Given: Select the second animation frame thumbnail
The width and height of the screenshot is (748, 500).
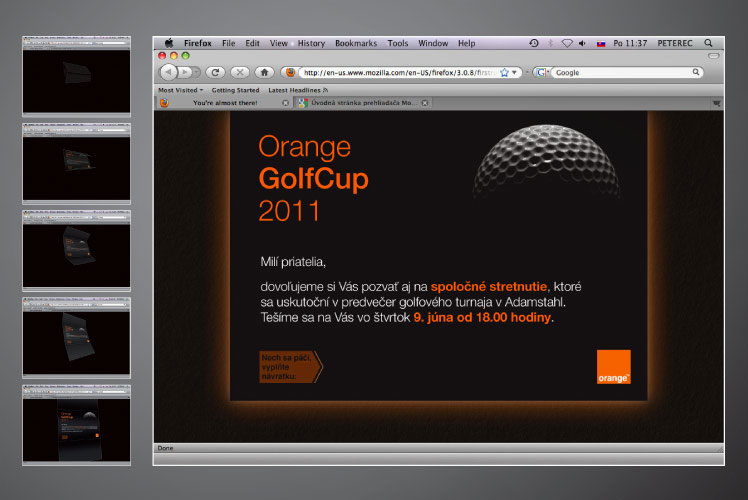Looking at the screenshot, I should click(76, 164).
